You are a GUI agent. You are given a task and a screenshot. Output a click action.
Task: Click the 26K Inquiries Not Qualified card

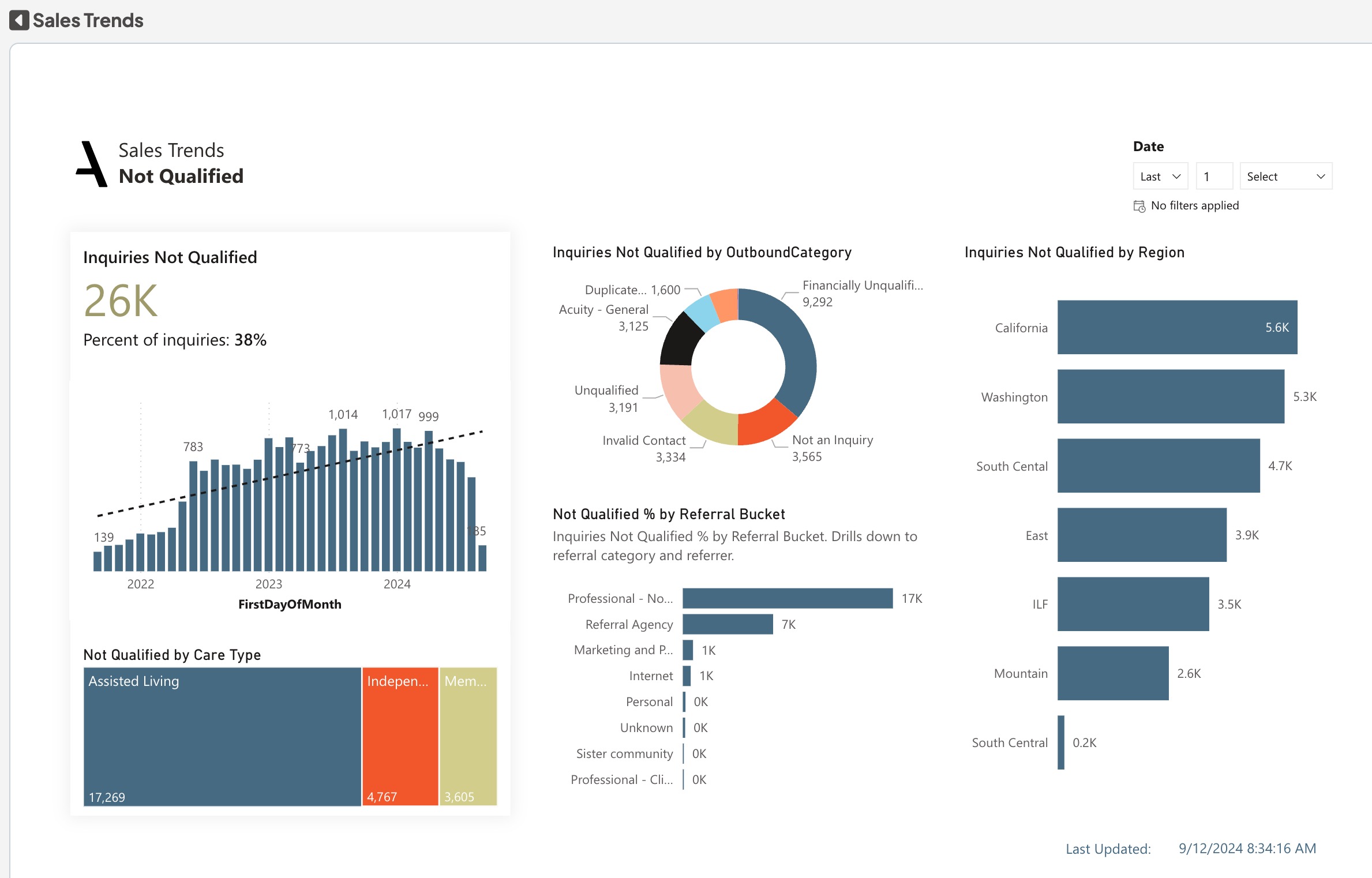tap(121, 301)
